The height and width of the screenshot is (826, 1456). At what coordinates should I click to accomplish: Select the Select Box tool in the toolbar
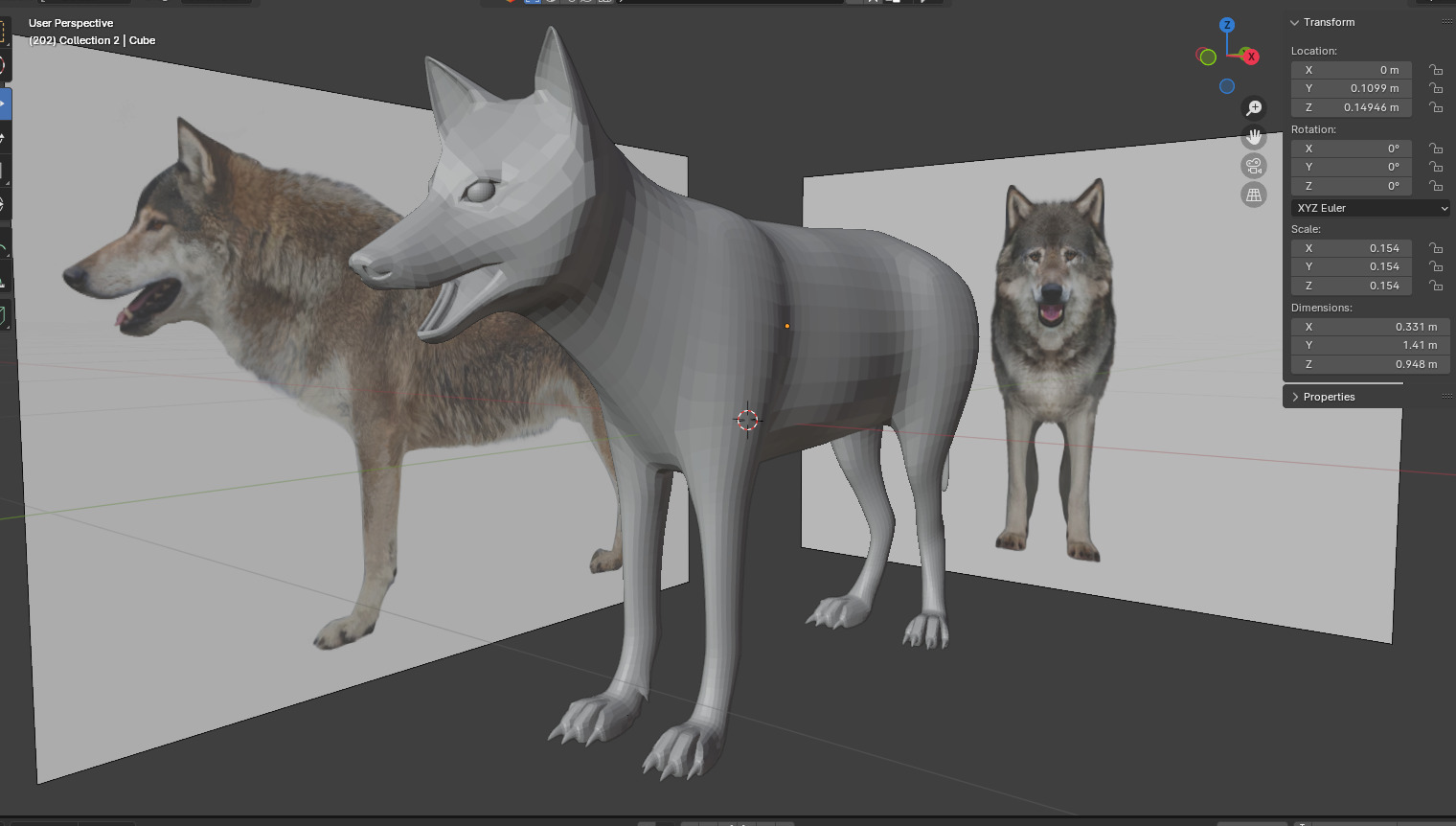click(5, 32)
